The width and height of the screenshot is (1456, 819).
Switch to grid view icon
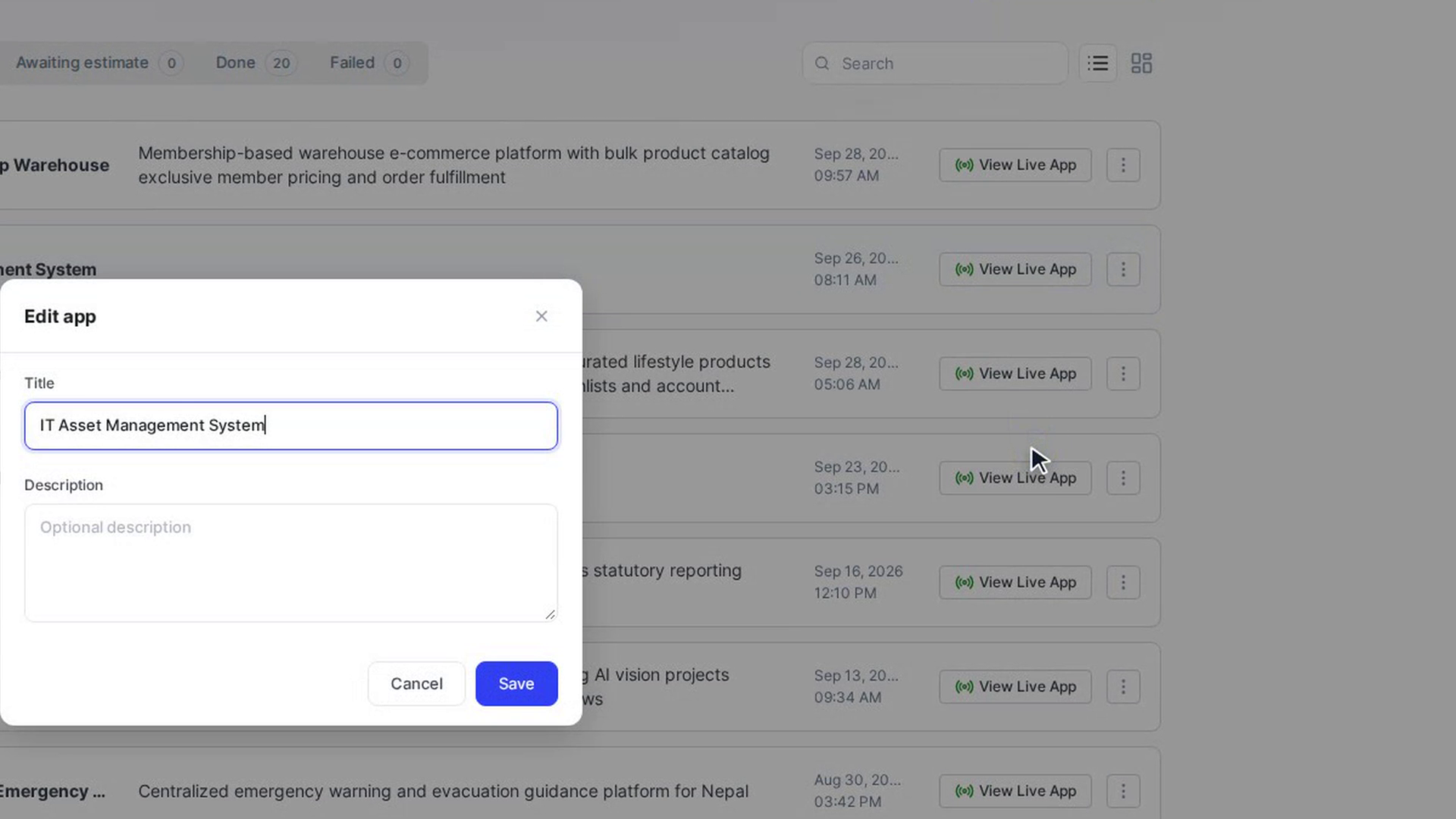(1141, 63)
